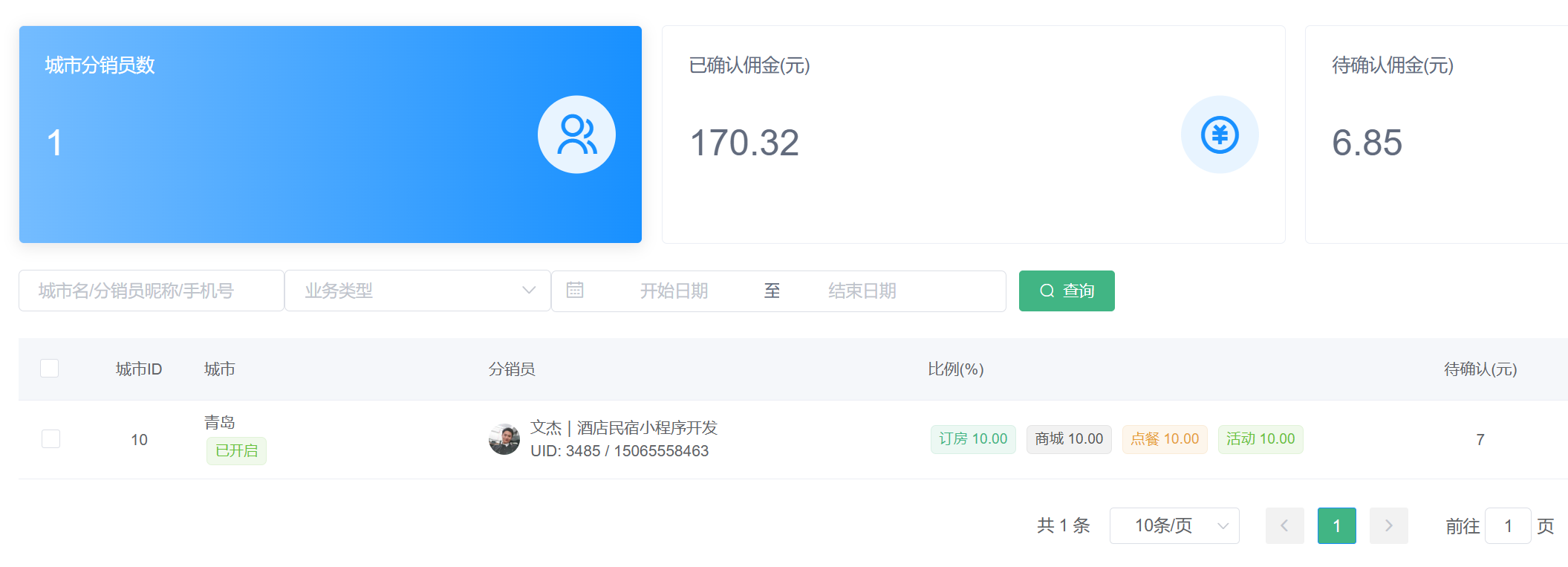This screenshot has height=567, width=1568.
Task: Toggle the select-all checkbox in table header
Action: tap(50, 369)
